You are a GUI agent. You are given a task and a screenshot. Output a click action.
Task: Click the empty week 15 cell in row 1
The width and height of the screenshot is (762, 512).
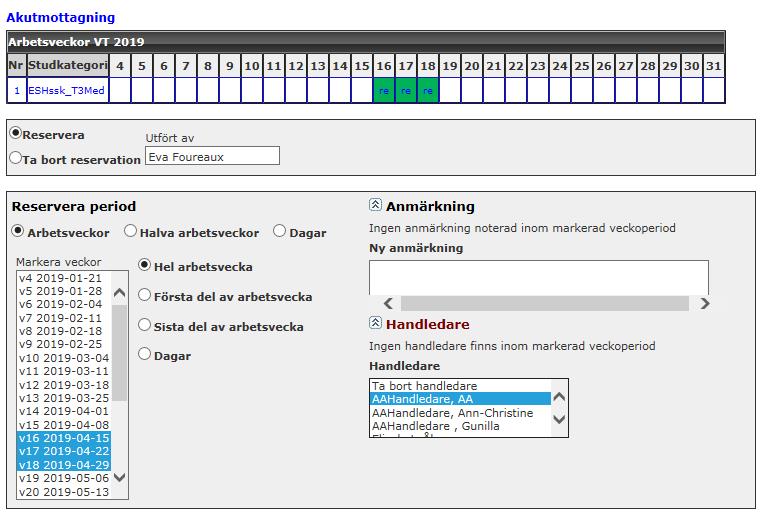362,90
